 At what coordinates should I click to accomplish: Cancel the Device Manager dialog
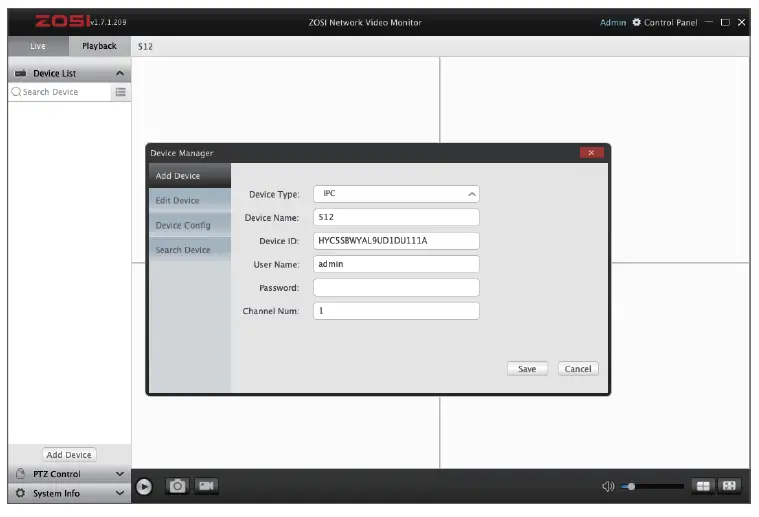click(578, 369)
